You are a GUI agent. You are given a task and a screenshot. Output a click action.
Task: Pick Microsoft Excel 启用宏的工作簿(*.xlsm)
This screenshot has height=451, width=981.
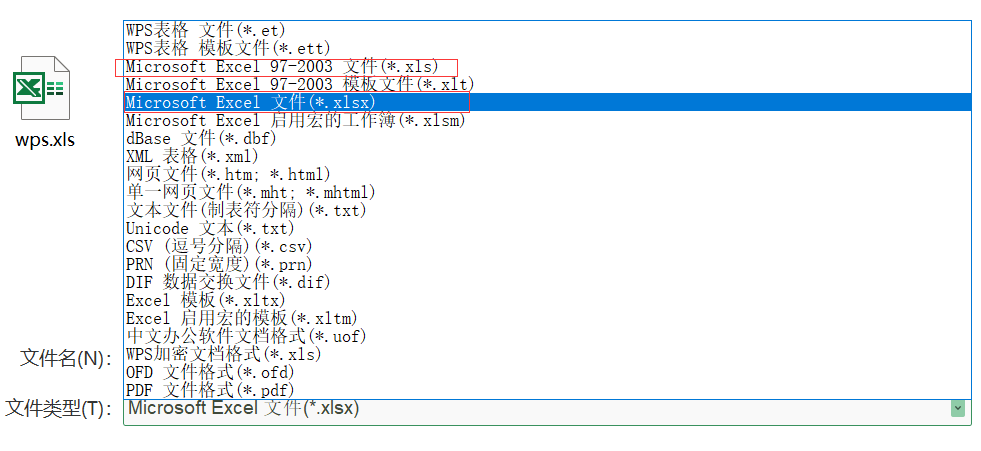point(547,120)
